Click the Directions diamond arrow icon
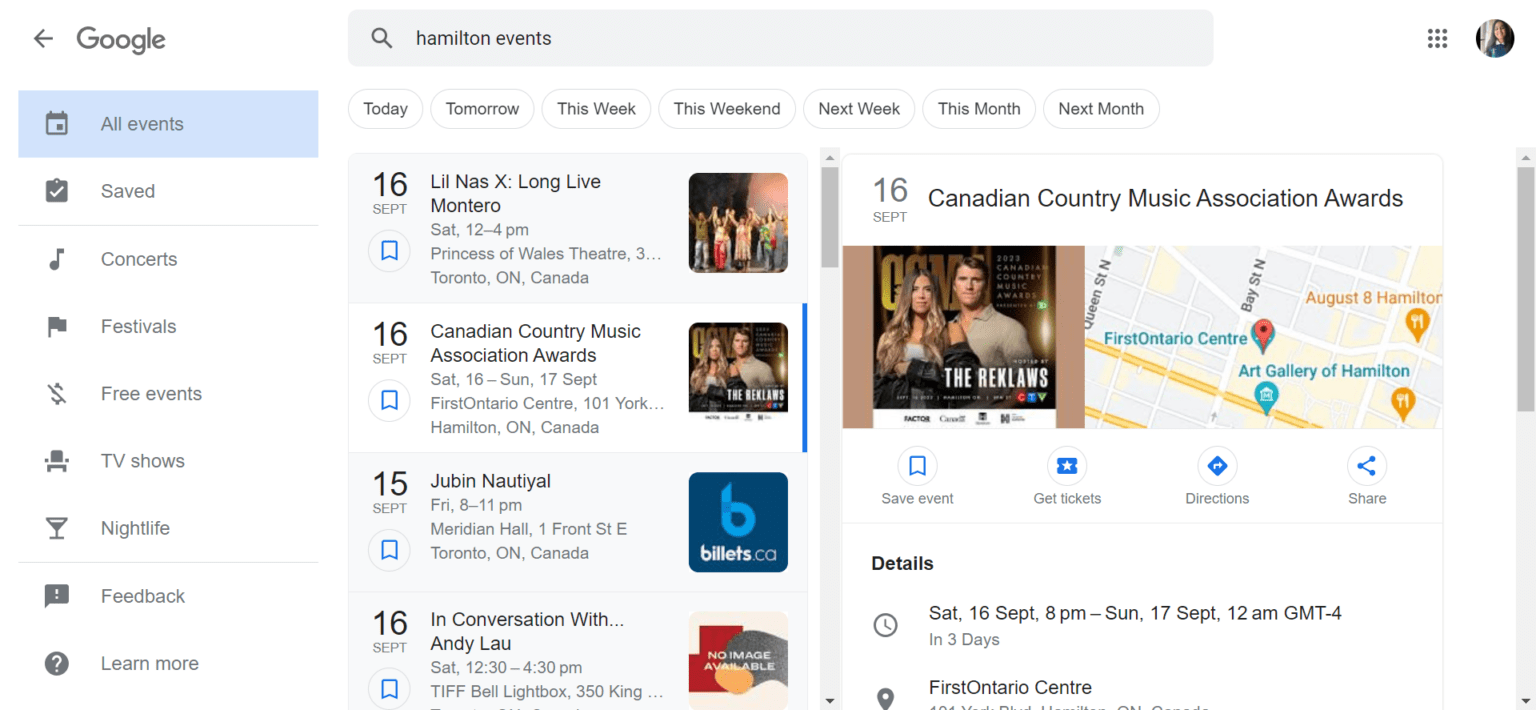The image size is (1536, 710). pos(1217,466)
